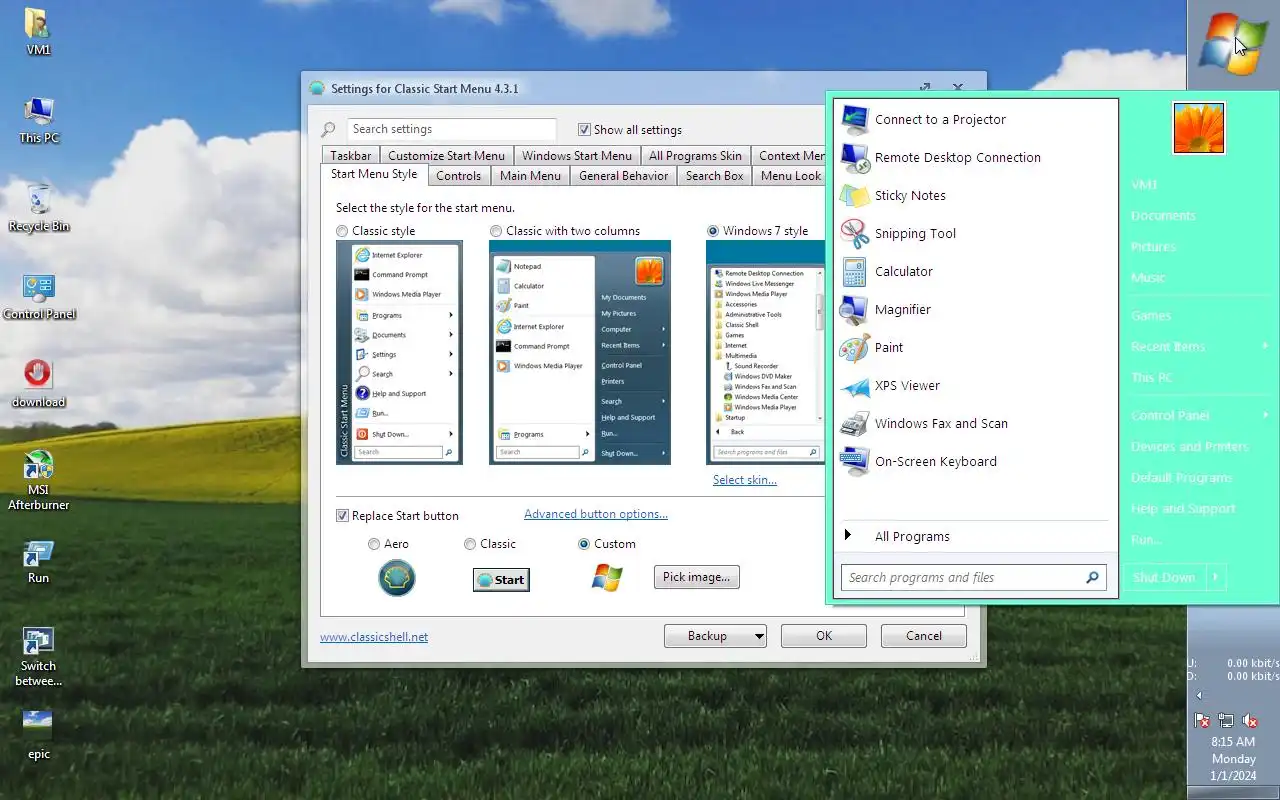Open Devices and Printers entry
The height and width of the screenshot is (800, 1280).
[1189, 446]
